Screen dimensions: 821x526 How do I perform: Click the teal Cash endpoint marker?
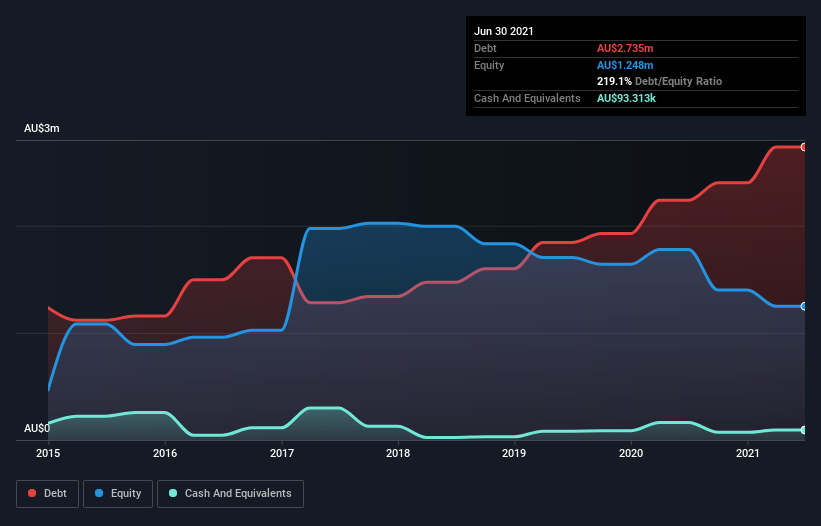point(804,430)
